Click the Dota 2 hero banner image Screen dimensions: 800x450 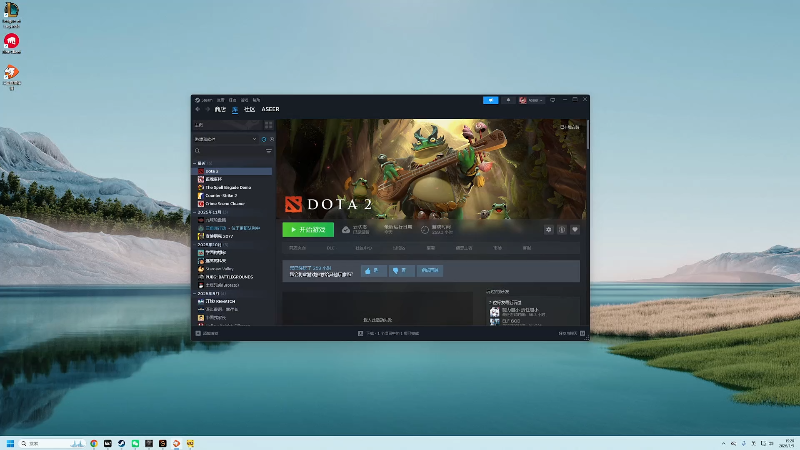pyautogui.click(x=432, y=169)
